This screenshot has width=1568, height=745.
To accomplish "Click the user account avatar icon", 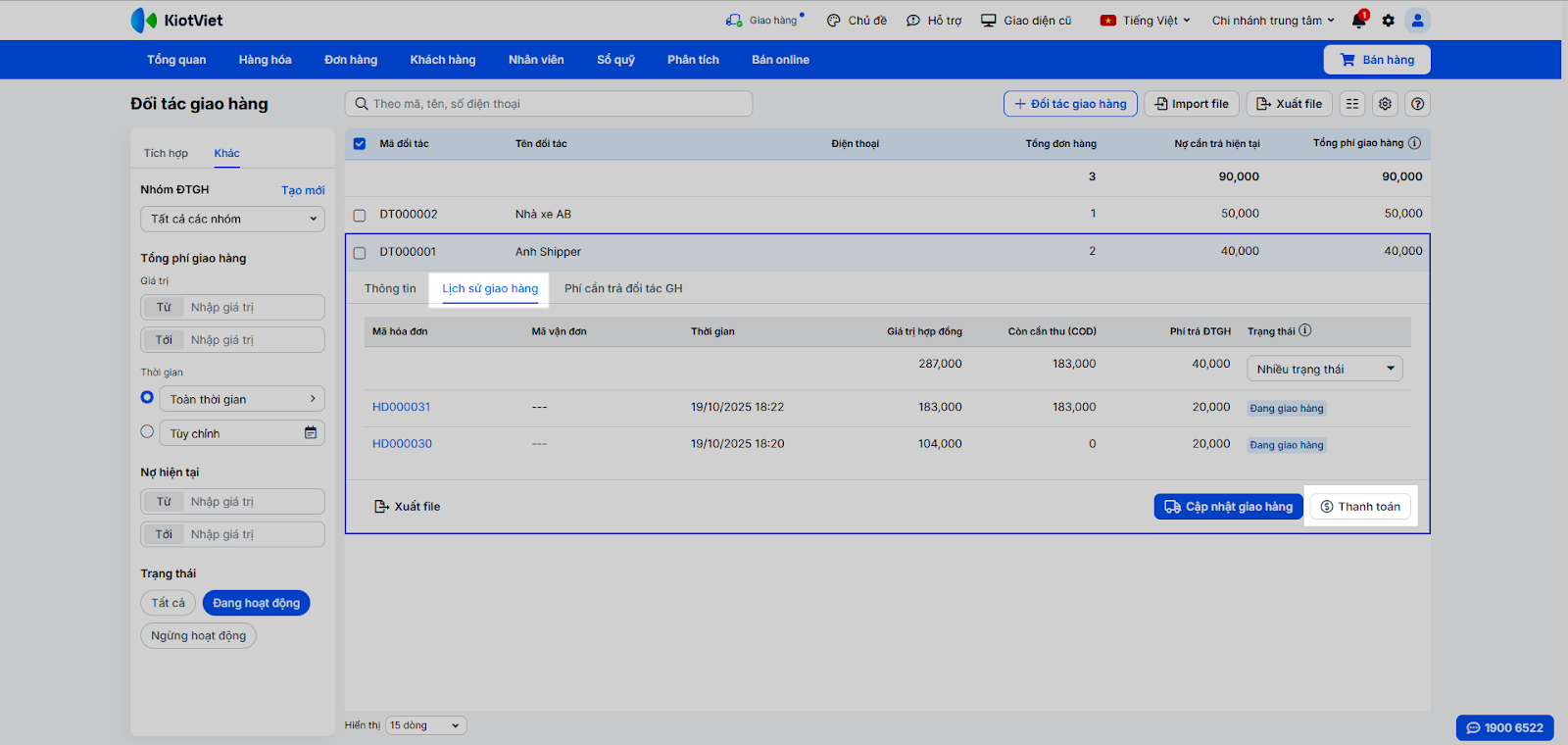I will click(1417, 21).
